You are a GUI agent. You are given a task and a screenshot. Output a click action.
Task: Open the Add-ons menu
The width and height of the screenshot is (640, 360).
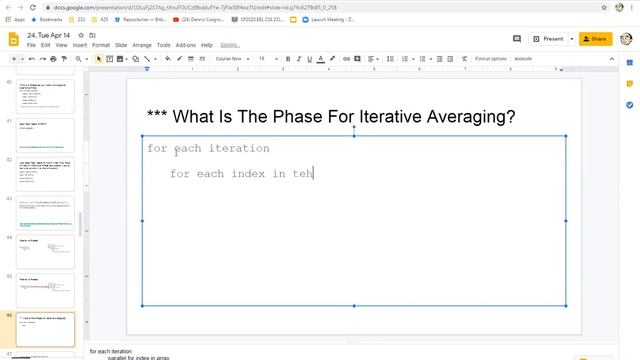186,45
